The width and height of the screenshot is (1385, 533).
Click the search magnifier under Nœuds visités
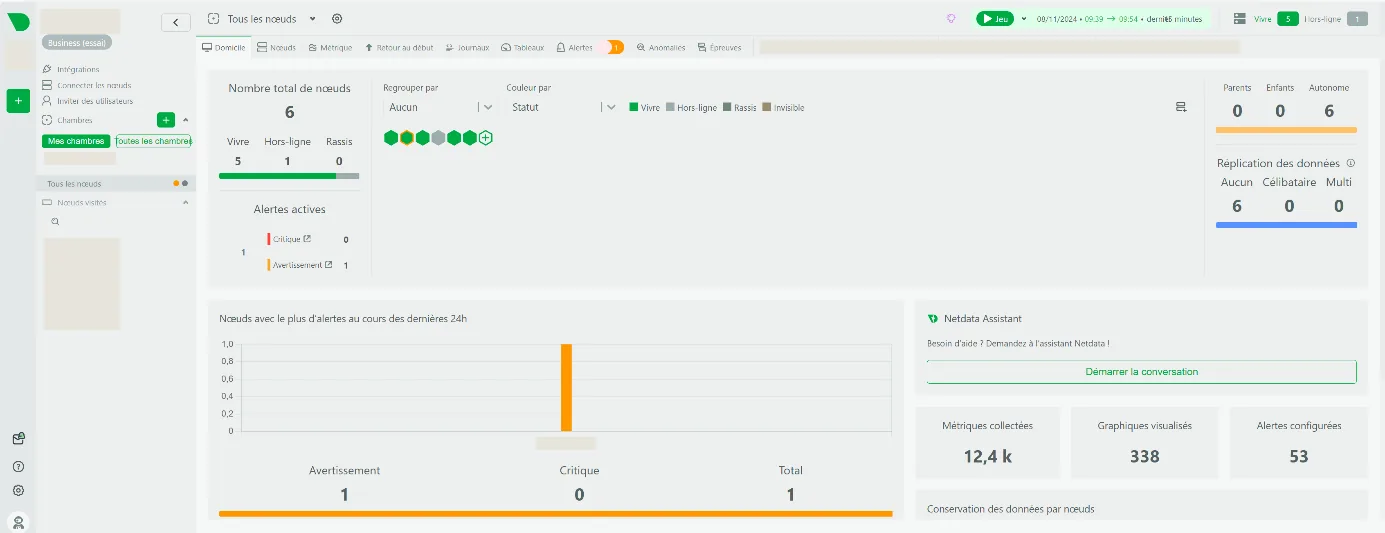[55, 221]
